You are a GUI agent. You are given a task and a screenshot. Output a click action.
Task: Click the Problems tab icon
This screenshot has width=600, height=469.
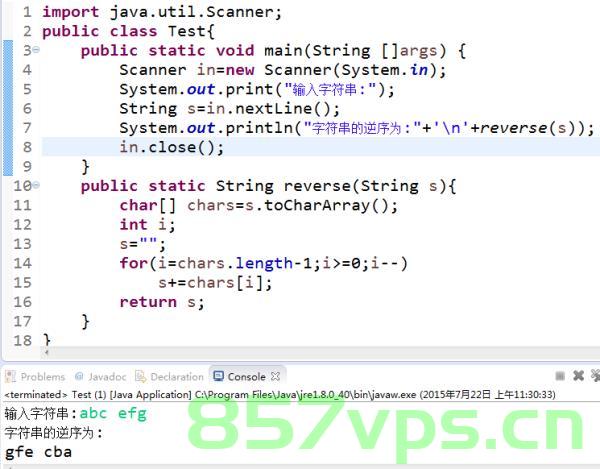(10, 377)
